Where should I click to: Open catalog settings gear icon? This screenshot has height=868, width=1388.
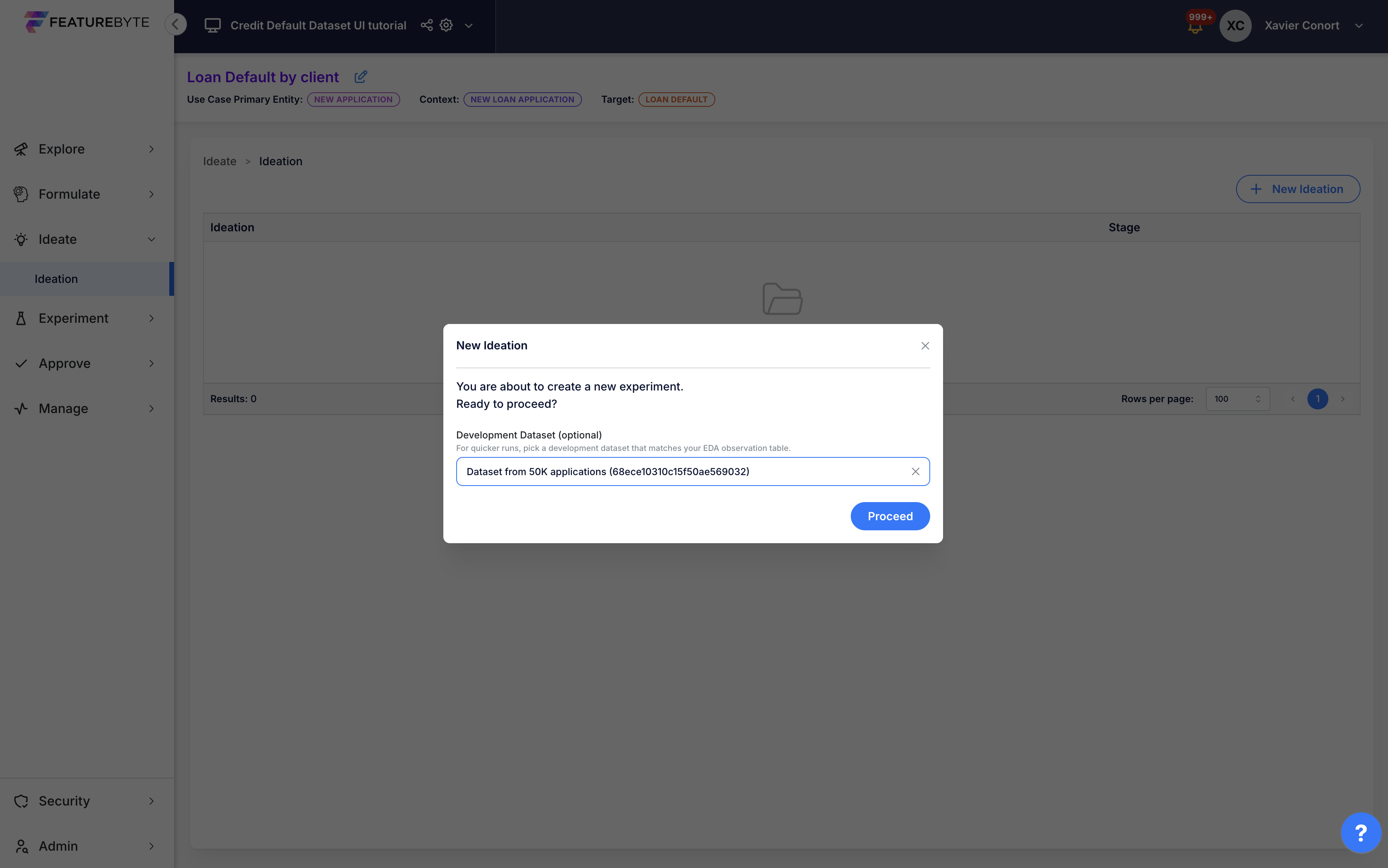pos(446,25)
